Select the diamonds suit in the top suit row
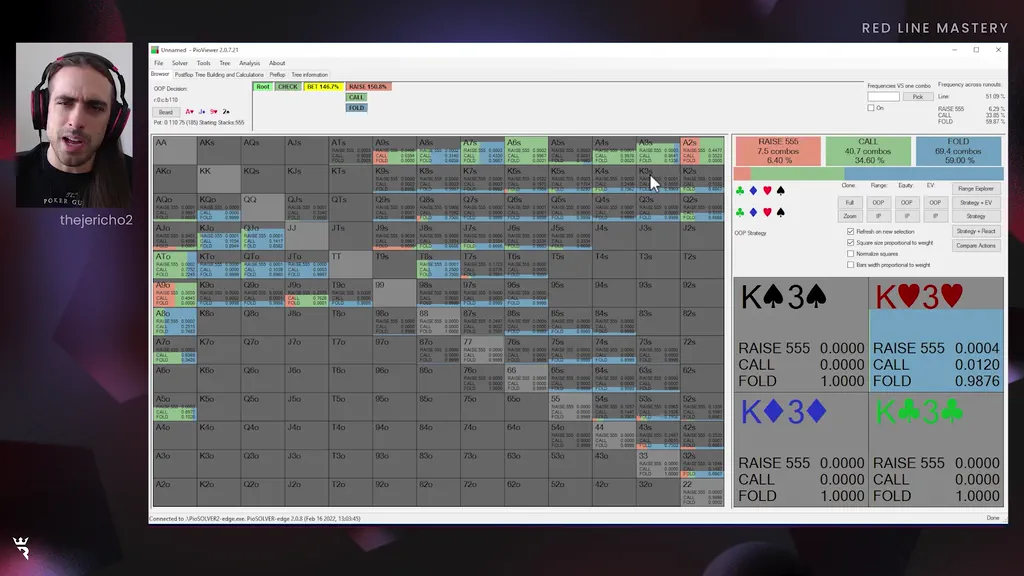The height and width of the screenshot is (576, 1024). coord(753,191)
